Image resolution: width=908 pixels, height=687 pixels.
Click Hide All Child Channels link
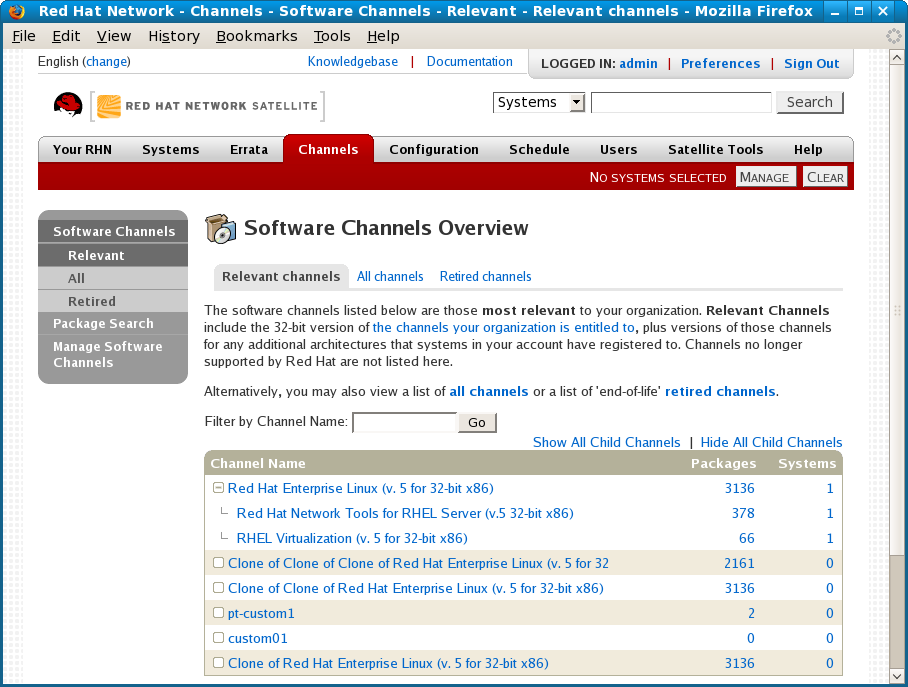pyautogui.click(x=771, y=443)
